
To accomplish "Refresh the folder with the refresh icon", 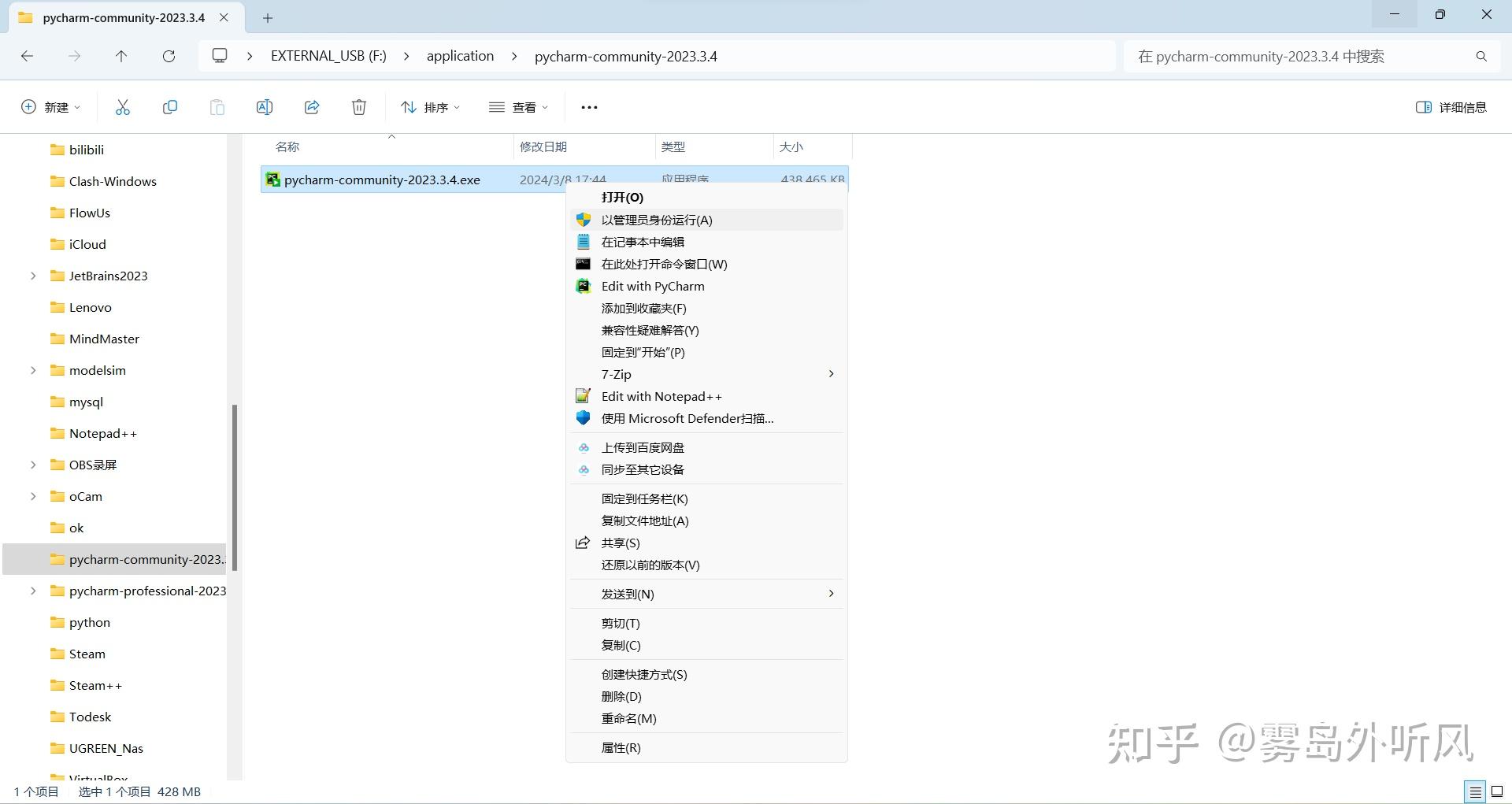I will pyautogui.click(x=169, y=56).
